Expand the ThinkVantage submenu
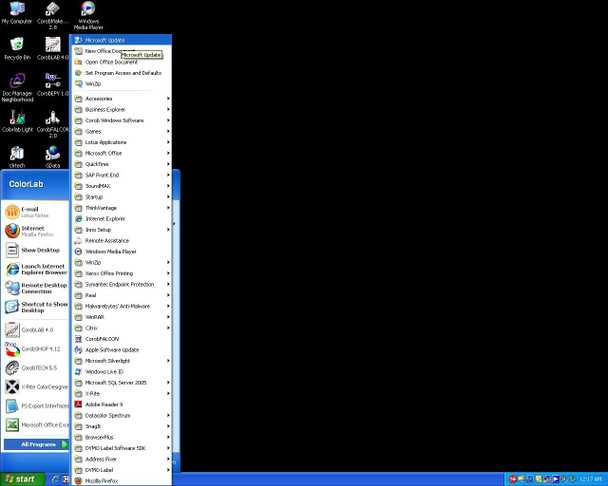The height and width of the screenshot is (486, 608). [121, 208]
